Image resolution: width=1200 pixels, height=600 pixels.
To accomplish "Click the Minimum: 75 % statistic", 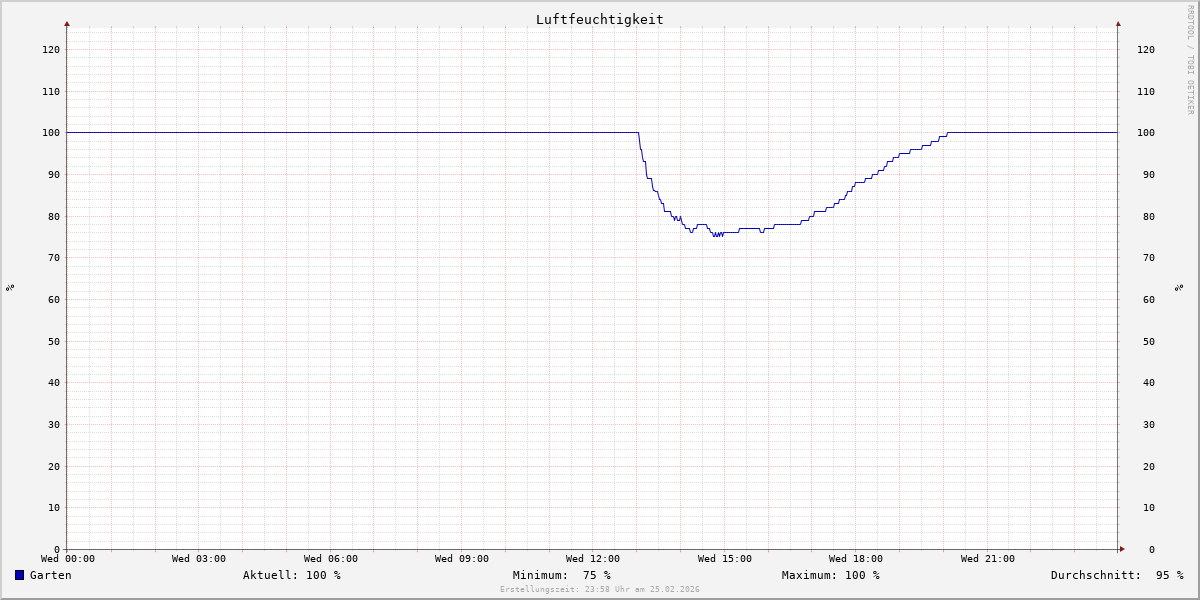I will 561,575.
